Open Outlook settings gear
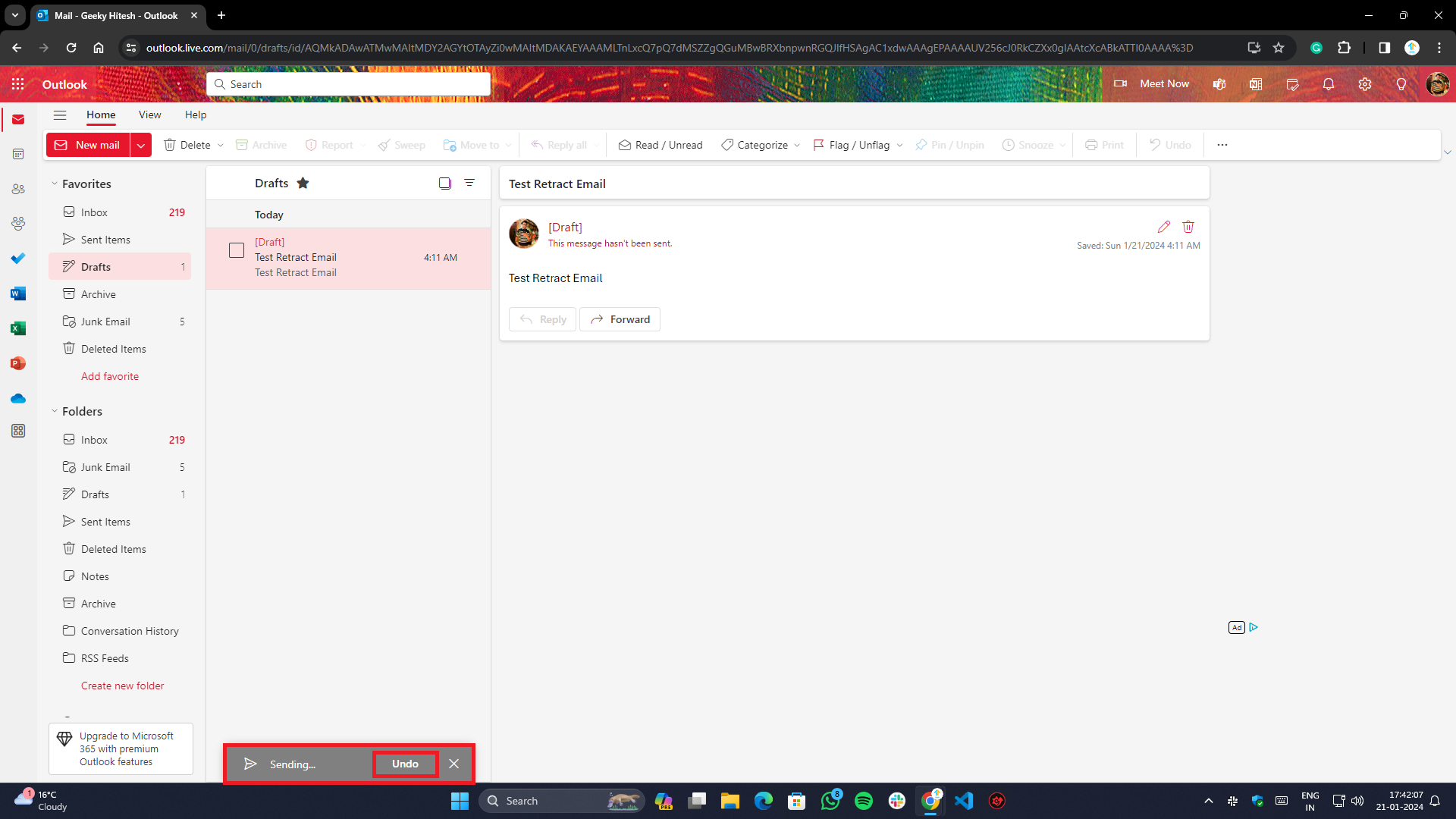 pyautogui.click(x=1365, y=84)
